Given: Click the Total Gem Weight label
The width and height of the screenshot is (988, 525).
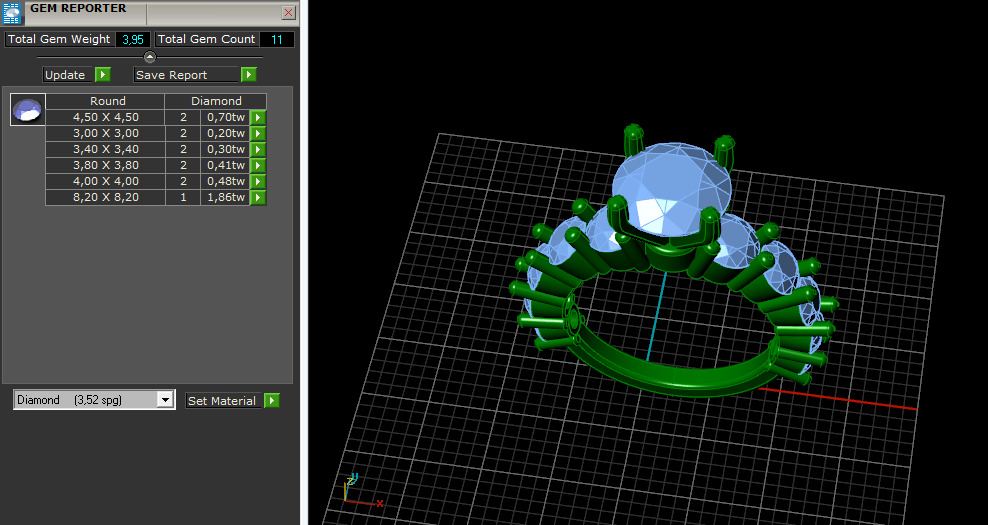Looking at the screenshot, I should coord(59,39).
